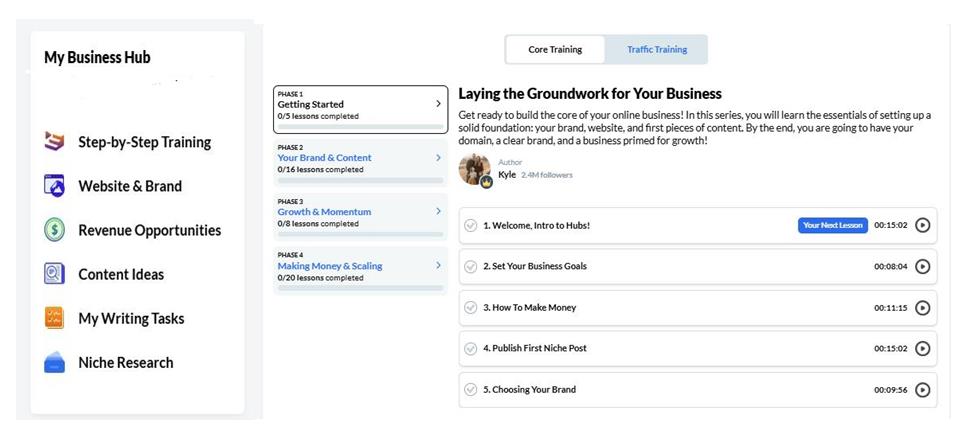The height and width of the screenshot is (425, 968).
Task: Click lesson title 2. Set Your Business Goals
Action: point(535,266)
